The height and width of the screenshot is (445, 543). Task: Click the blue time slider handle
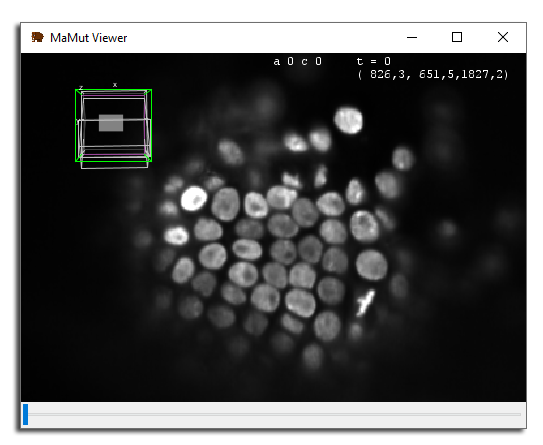tap(25, 414)
